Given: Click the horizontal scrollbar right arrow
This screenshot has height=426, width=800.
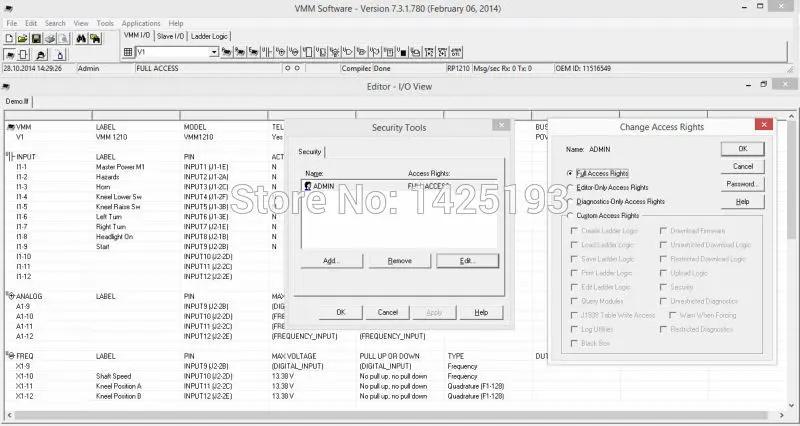Looking at the screenshot, I should tap(782, 415).
